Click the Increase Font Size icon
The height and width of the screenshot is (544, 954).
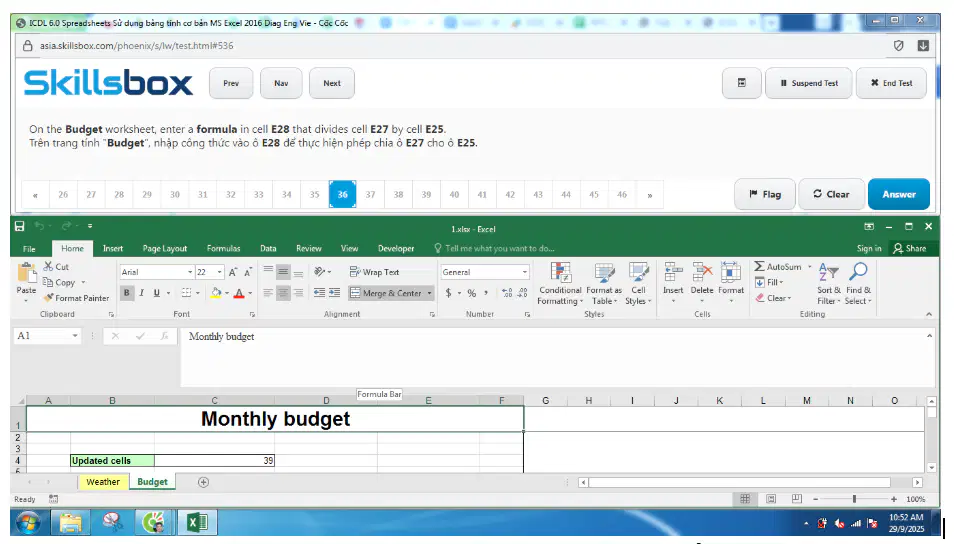click(233, 272)
